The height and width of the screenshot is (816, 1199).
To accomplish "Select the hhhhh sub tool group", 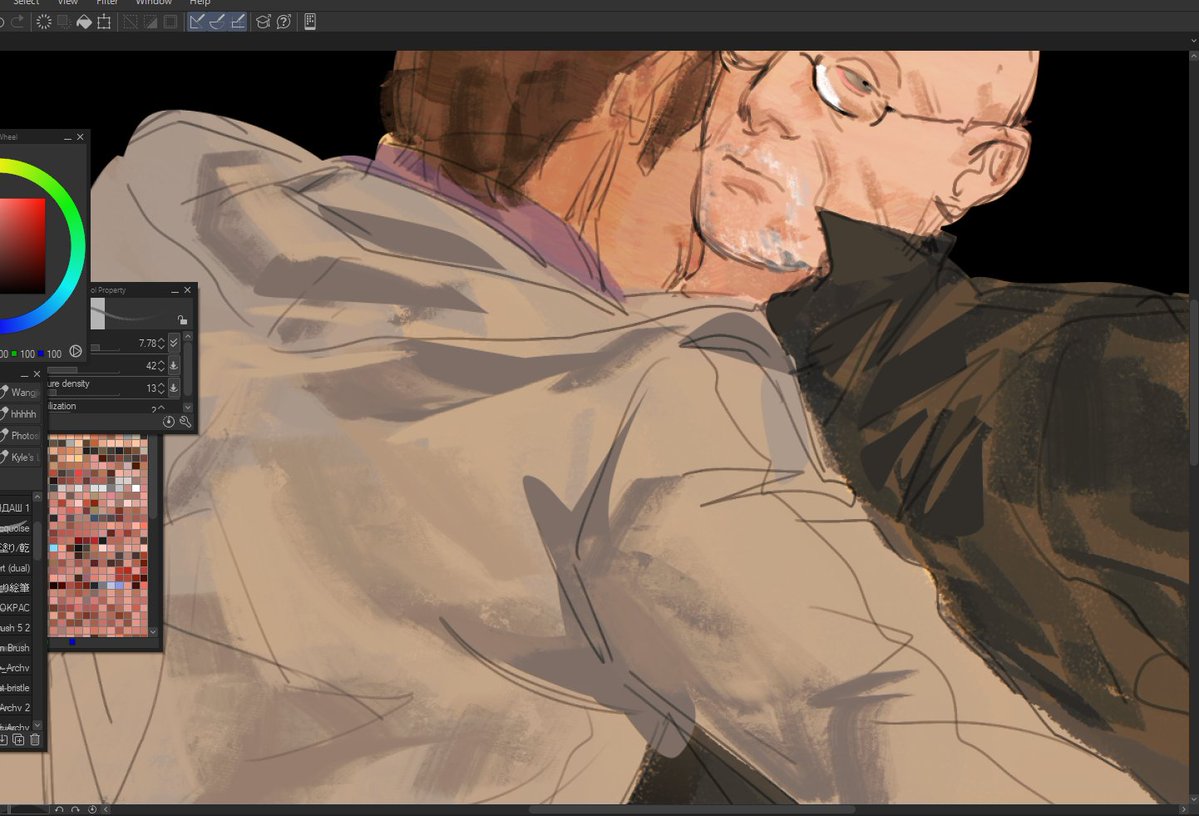I will (x=20, y=414).
